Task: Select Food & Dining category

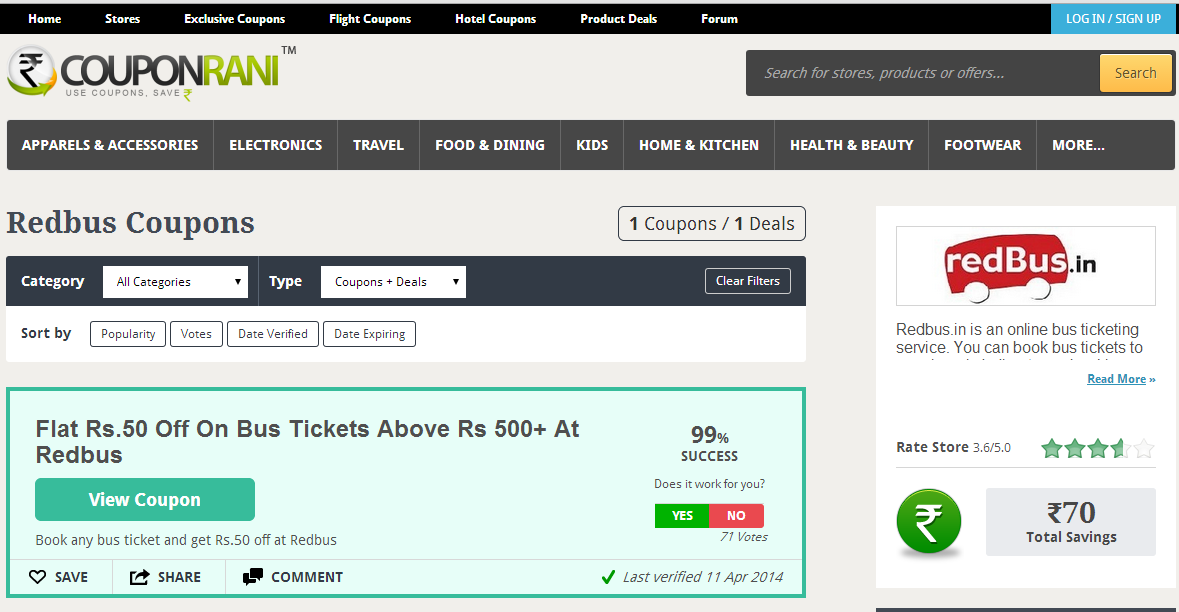Action: coord(489,145)
